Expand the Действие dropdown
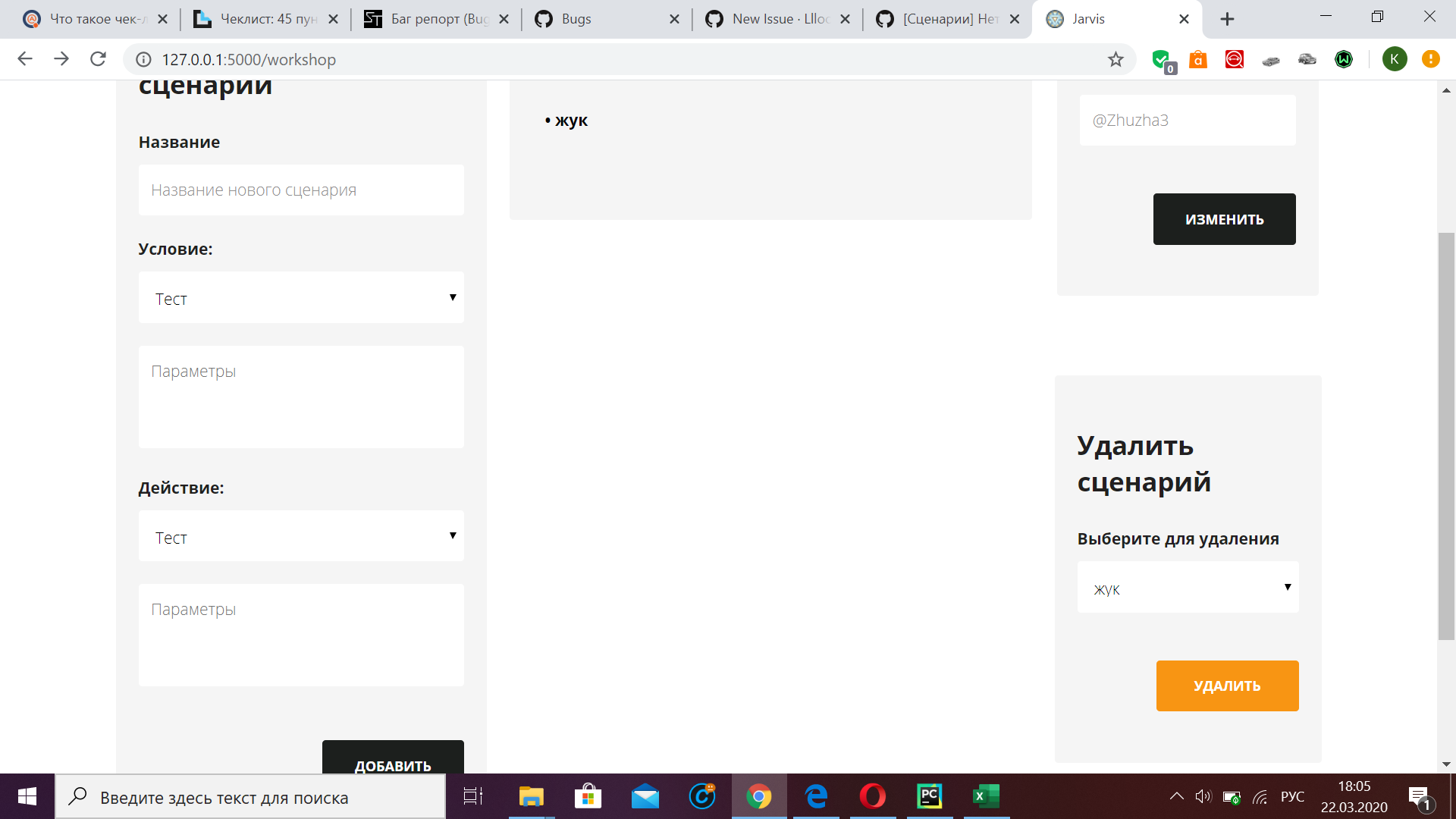The image size is (1456, 819). (301, 537)
